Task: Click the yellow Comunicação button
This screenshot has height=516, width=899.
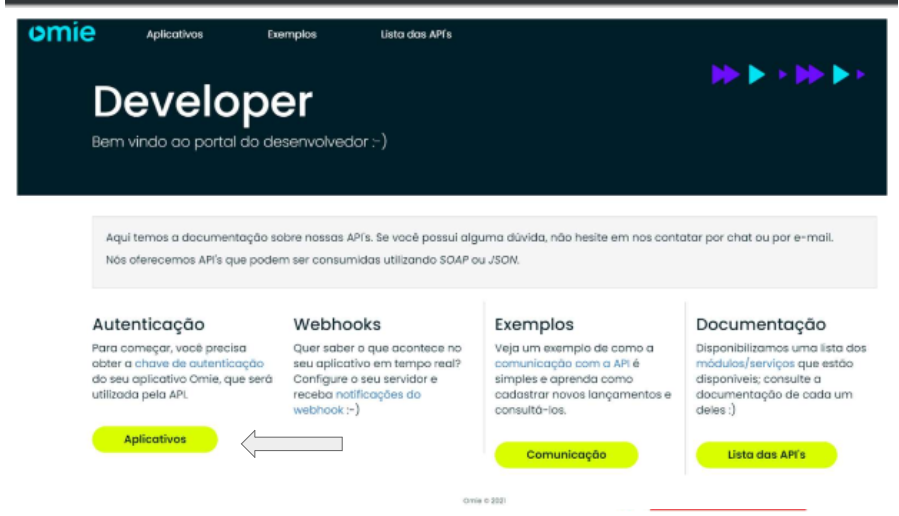Action: [566, 455]
